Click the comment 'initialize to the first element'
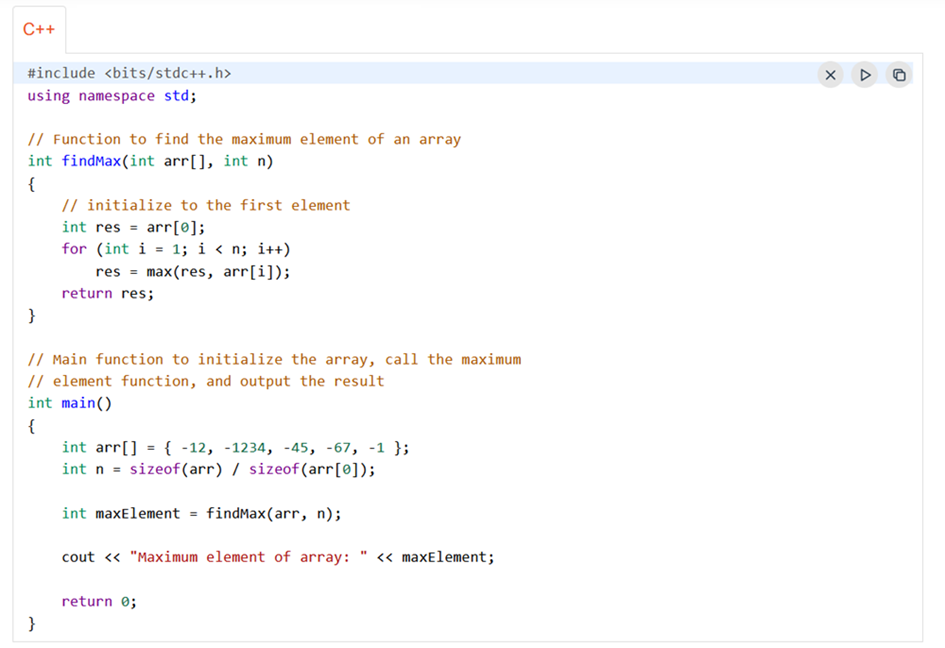 click(x=206, y=205)
